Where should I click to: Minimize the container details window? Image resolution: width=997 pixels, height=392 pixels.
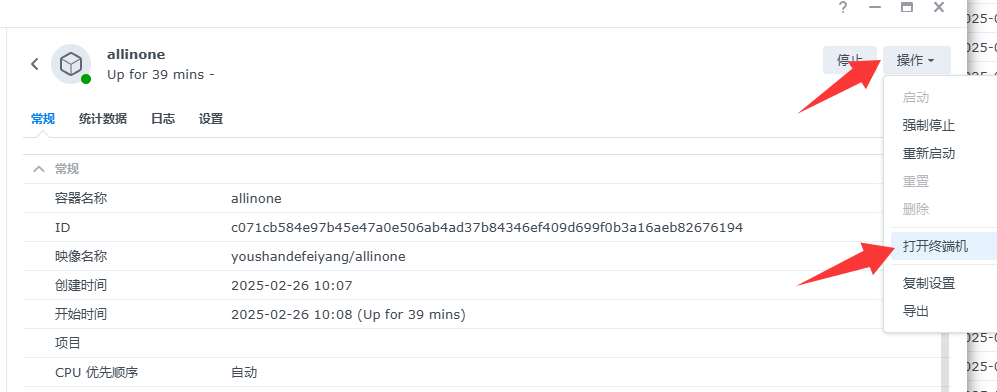pyautogui.click(x=875, y=8)
